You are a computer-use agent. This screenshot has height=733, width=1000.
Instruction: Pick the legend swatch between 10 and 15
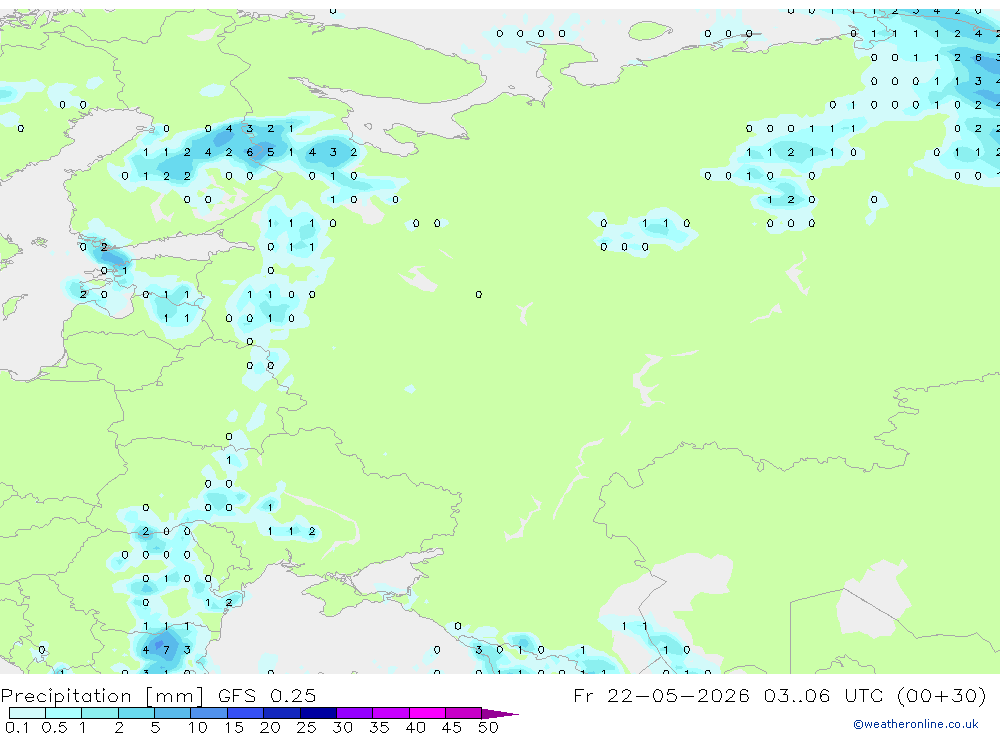pyautogui.click(x=209, y=713)
